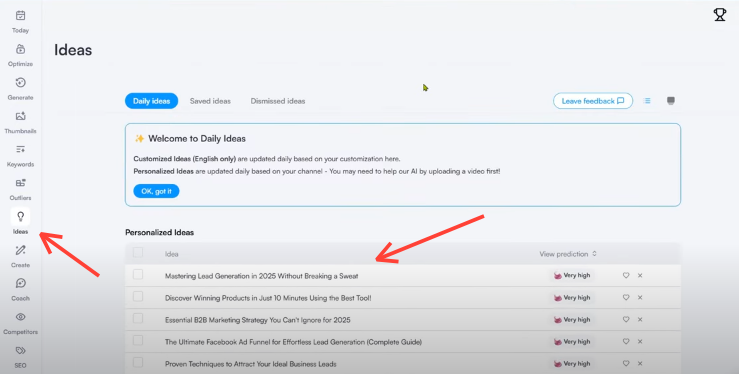Viewport: 739px width, 374px height.
Task: Open idea Mastering Lead Generation in 2025
Action: coord(262,276)
